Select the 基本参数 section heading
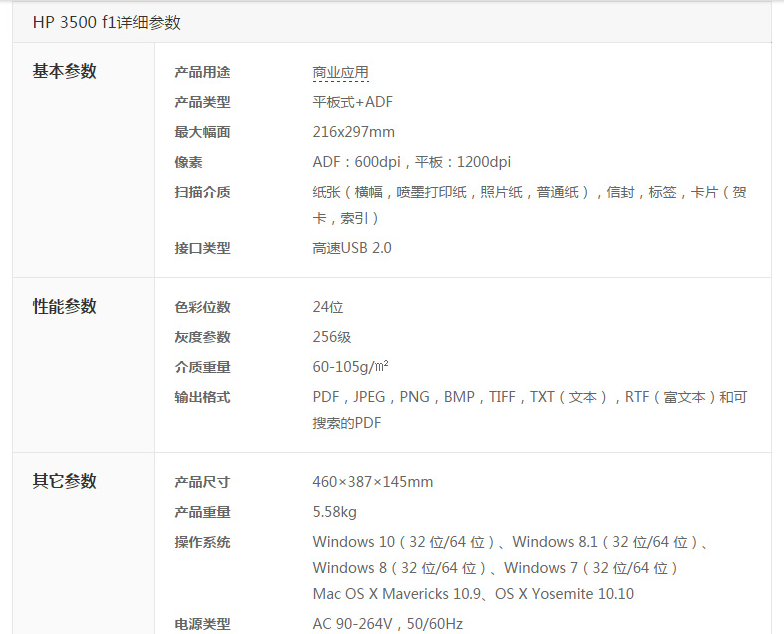This screenshot has width=784, height=634. coord(64,71)
